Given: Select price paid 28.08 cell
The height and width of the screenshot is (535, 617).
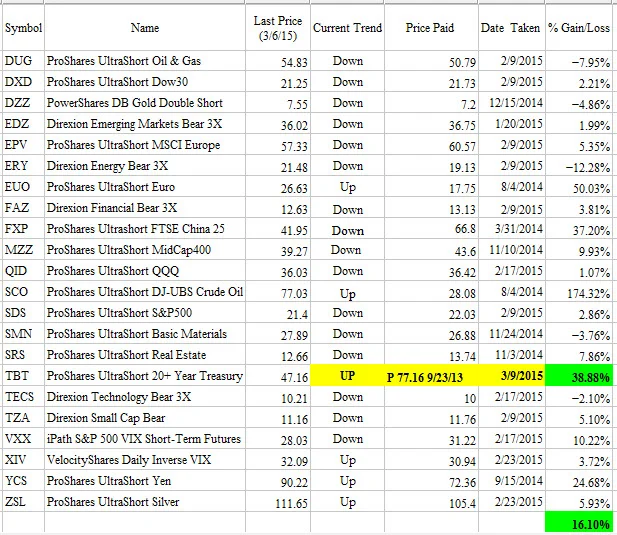Looking at the screenshot, I should point(431,291).
